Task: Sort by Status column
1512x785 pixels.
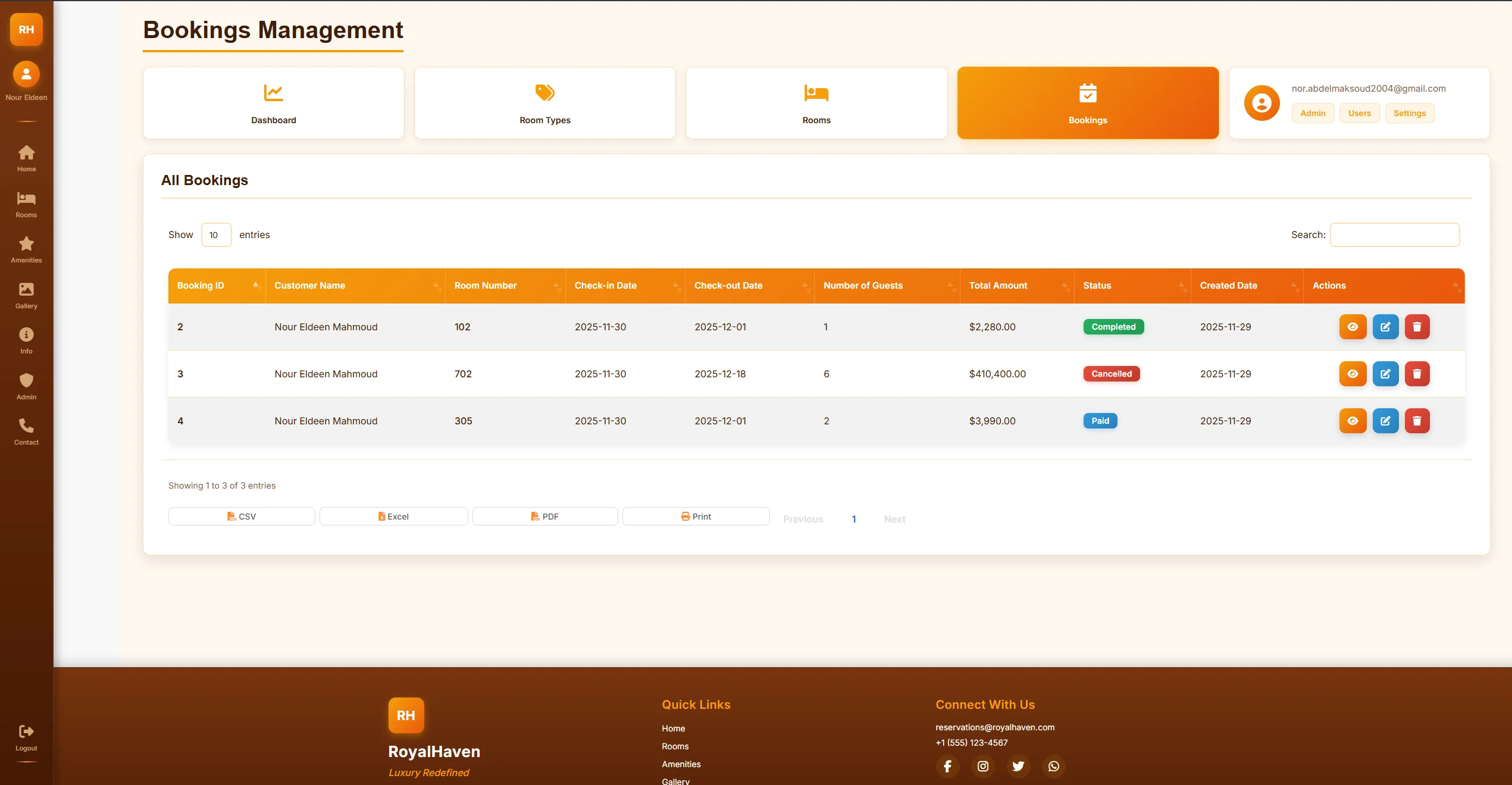Action: tap(1132, 286)
